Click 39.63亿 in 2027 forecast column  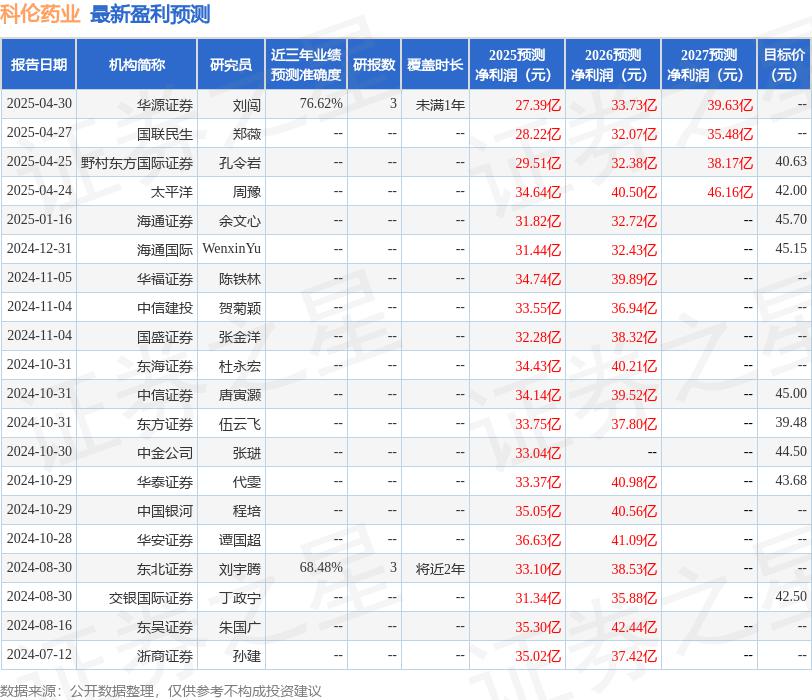pos(730,105)
